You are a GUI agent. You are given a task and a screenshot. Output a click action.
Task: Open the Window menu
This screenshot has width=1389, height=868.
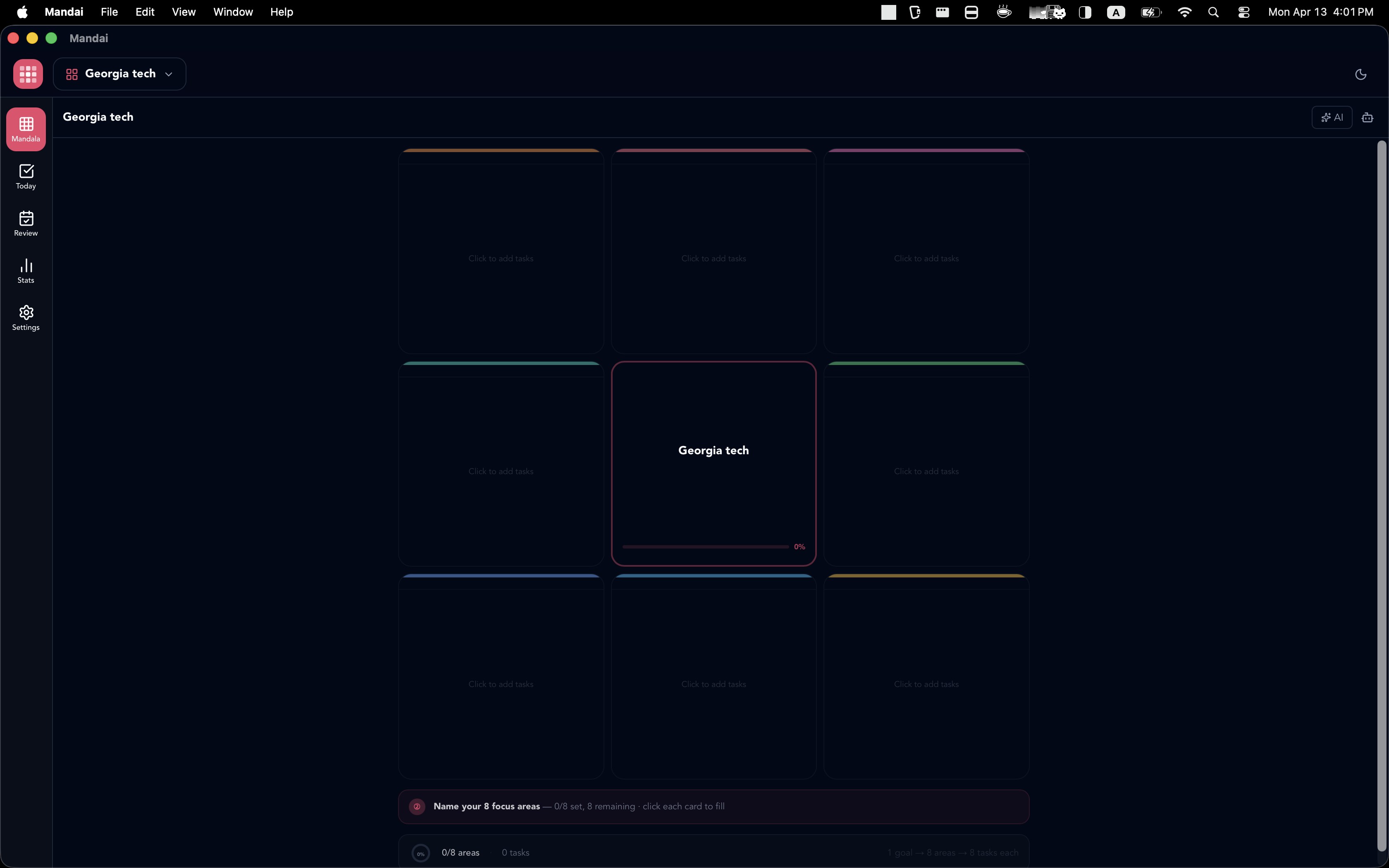(x=232, y=12)
